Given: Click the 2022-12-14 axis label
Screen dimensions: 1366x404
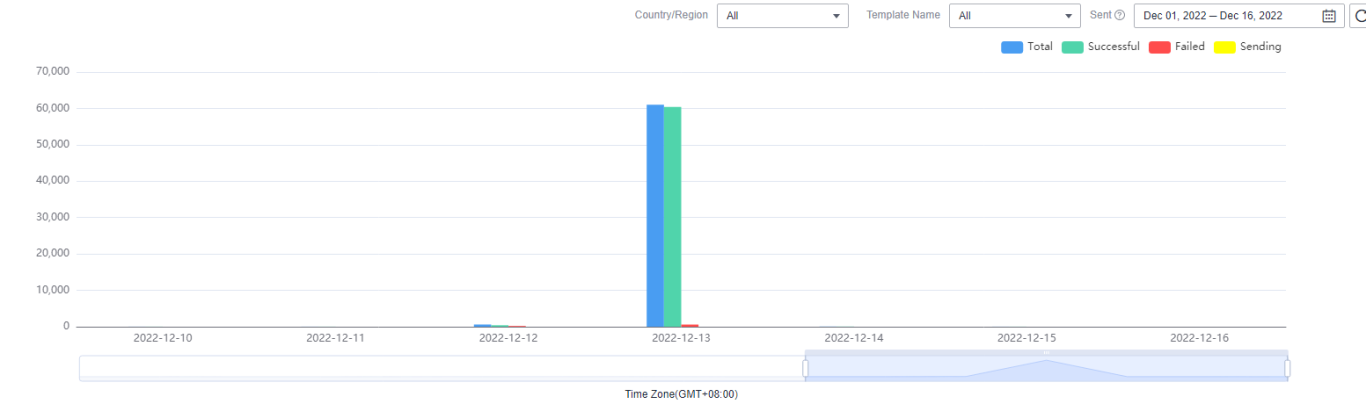Looking at the screenshot, I should [x=854, y=338].
